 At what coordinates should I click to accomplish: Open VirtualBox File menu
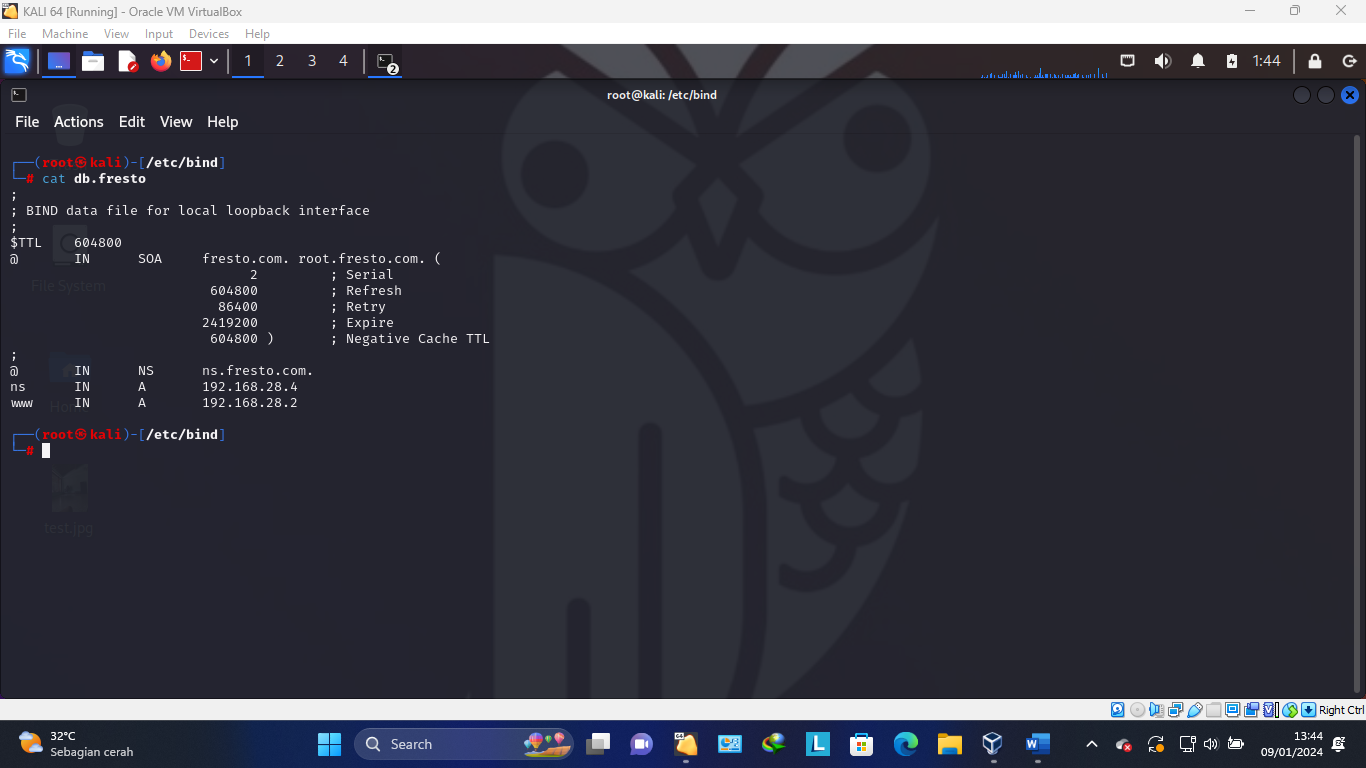click(17, 34)
